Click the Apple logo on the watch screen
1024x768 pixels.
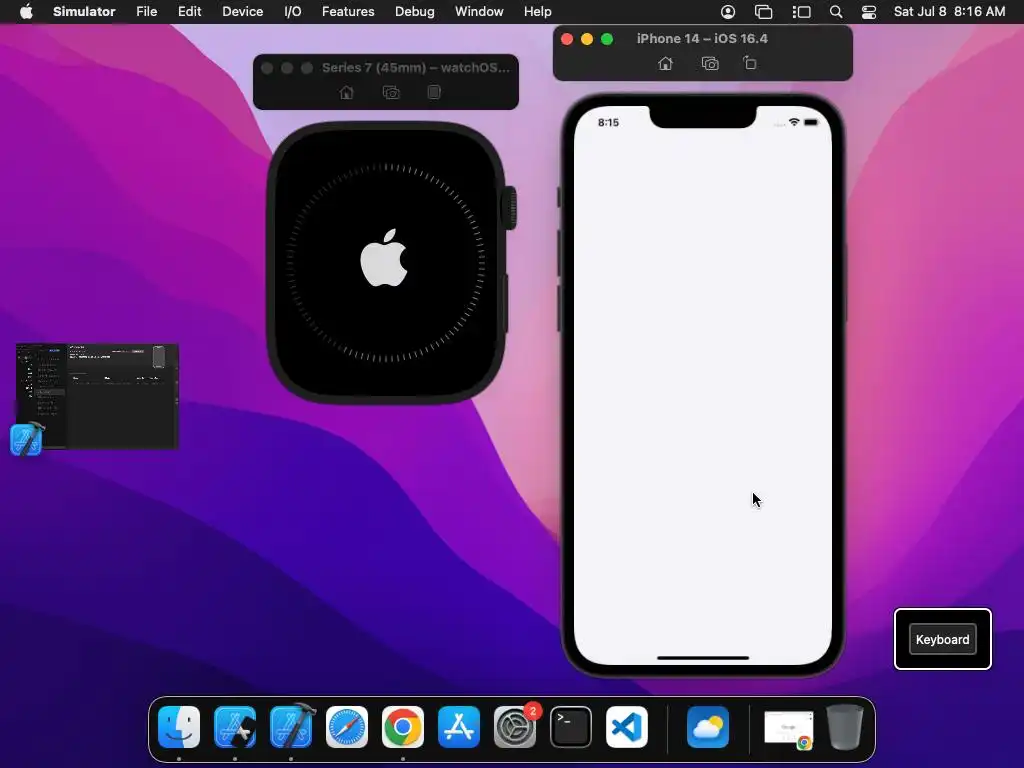(385, 258)
